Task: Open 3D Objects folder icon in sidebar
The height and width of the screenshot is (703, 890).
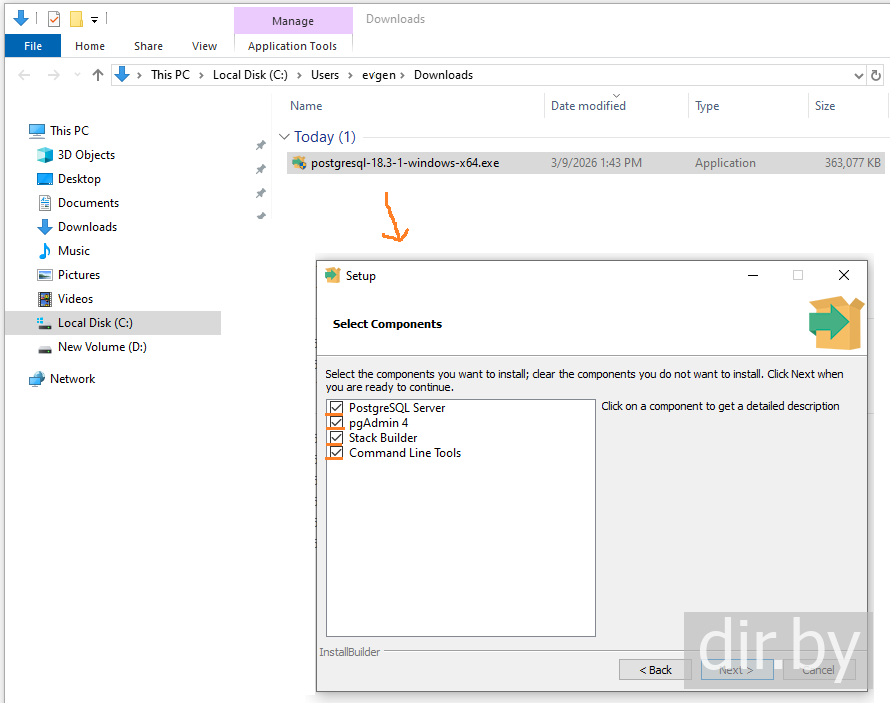Action: (44, 155)
